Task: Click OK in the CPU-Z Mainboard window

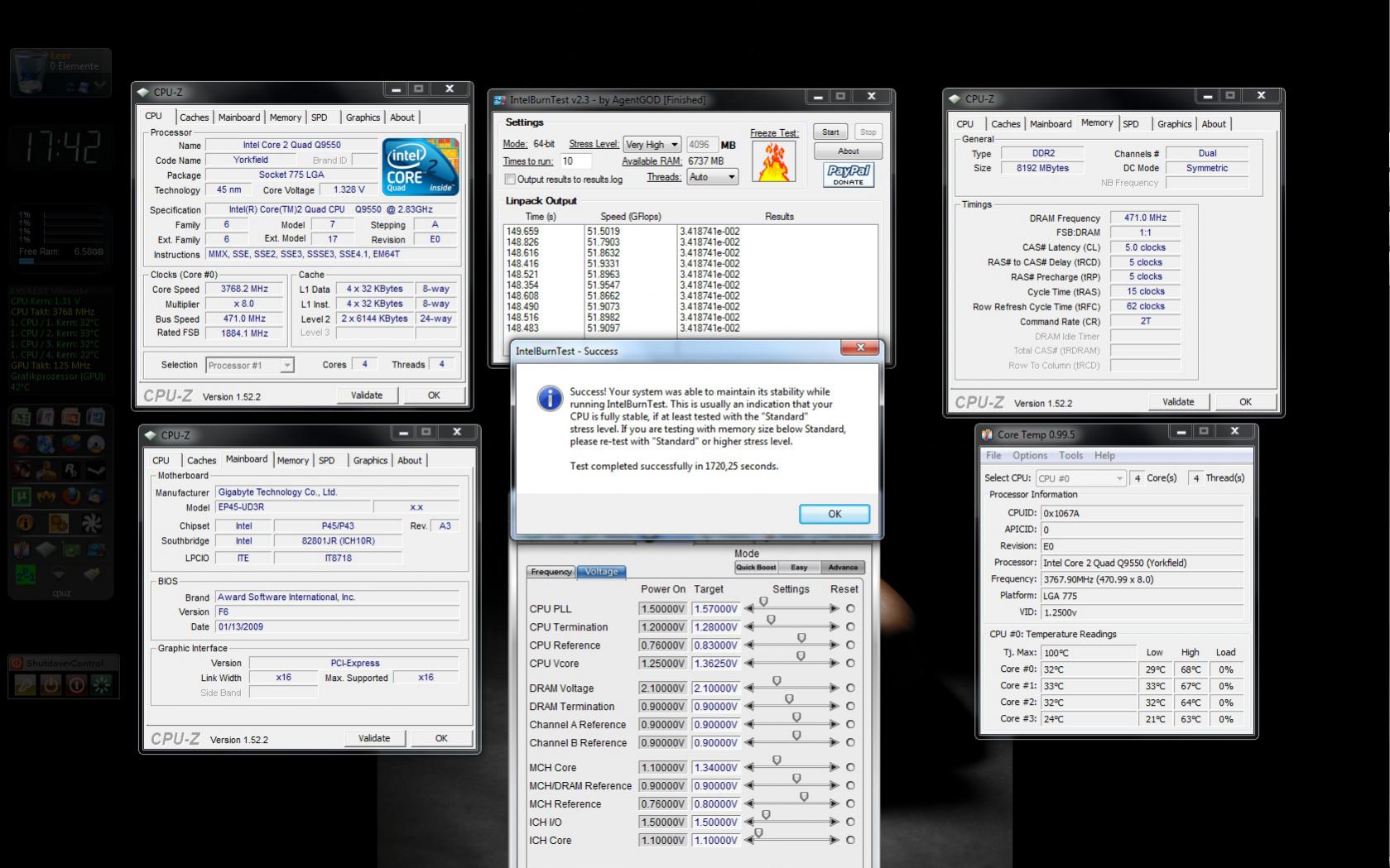Action: 441,738
